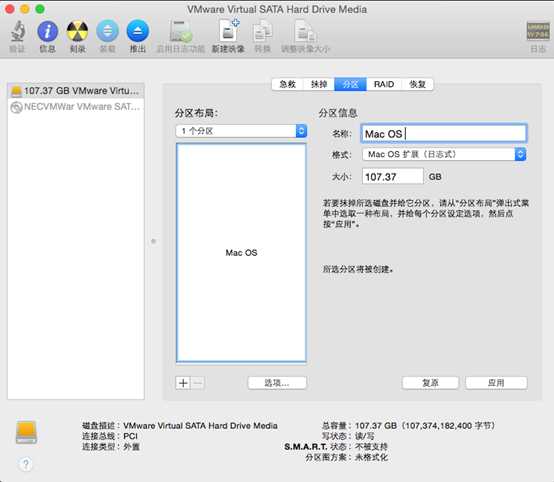Click the 应用 (Apply) button
This screenshot has height=482, width=554.
pos(496,383)
